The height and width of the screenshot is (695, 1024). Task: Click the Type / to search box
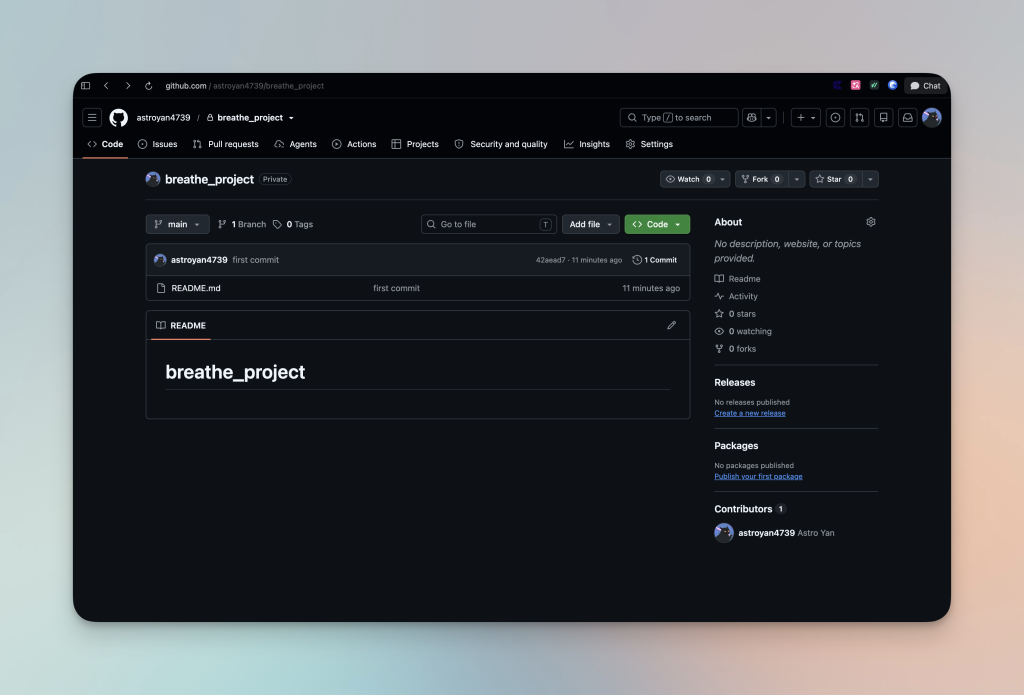[x=679, y=118]
